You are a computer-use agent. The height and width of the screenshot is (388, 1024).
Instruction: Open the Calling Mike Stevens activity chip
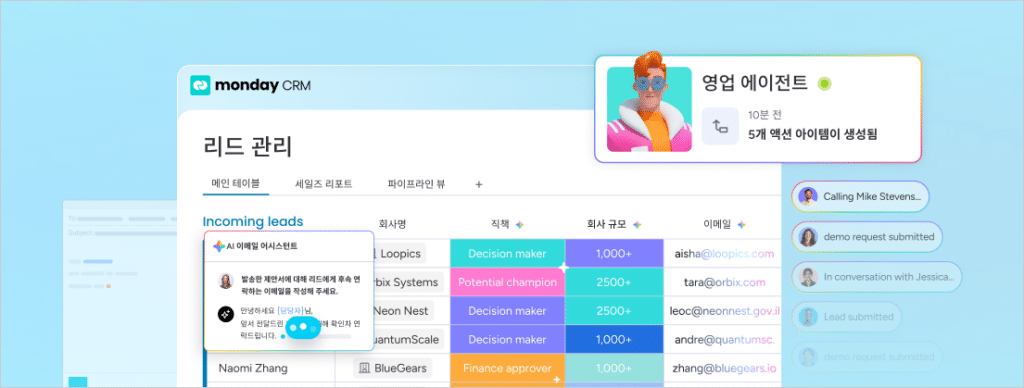860,196
